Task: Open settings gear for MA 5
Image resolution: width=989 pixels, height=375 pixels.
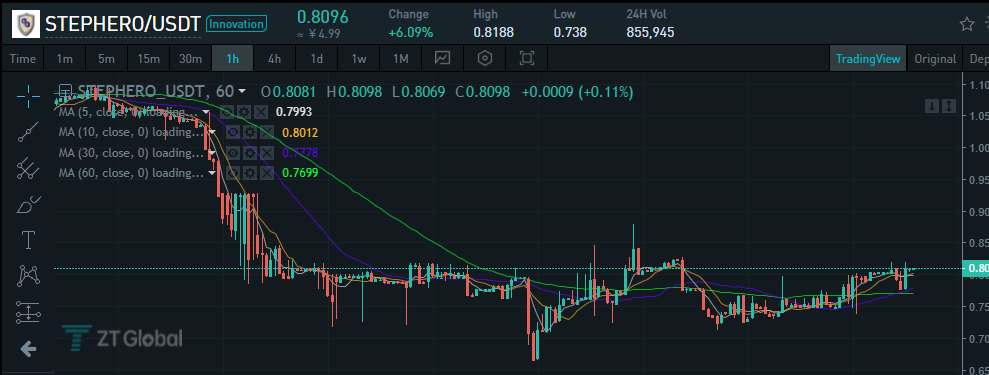Action: coord(245,112)
